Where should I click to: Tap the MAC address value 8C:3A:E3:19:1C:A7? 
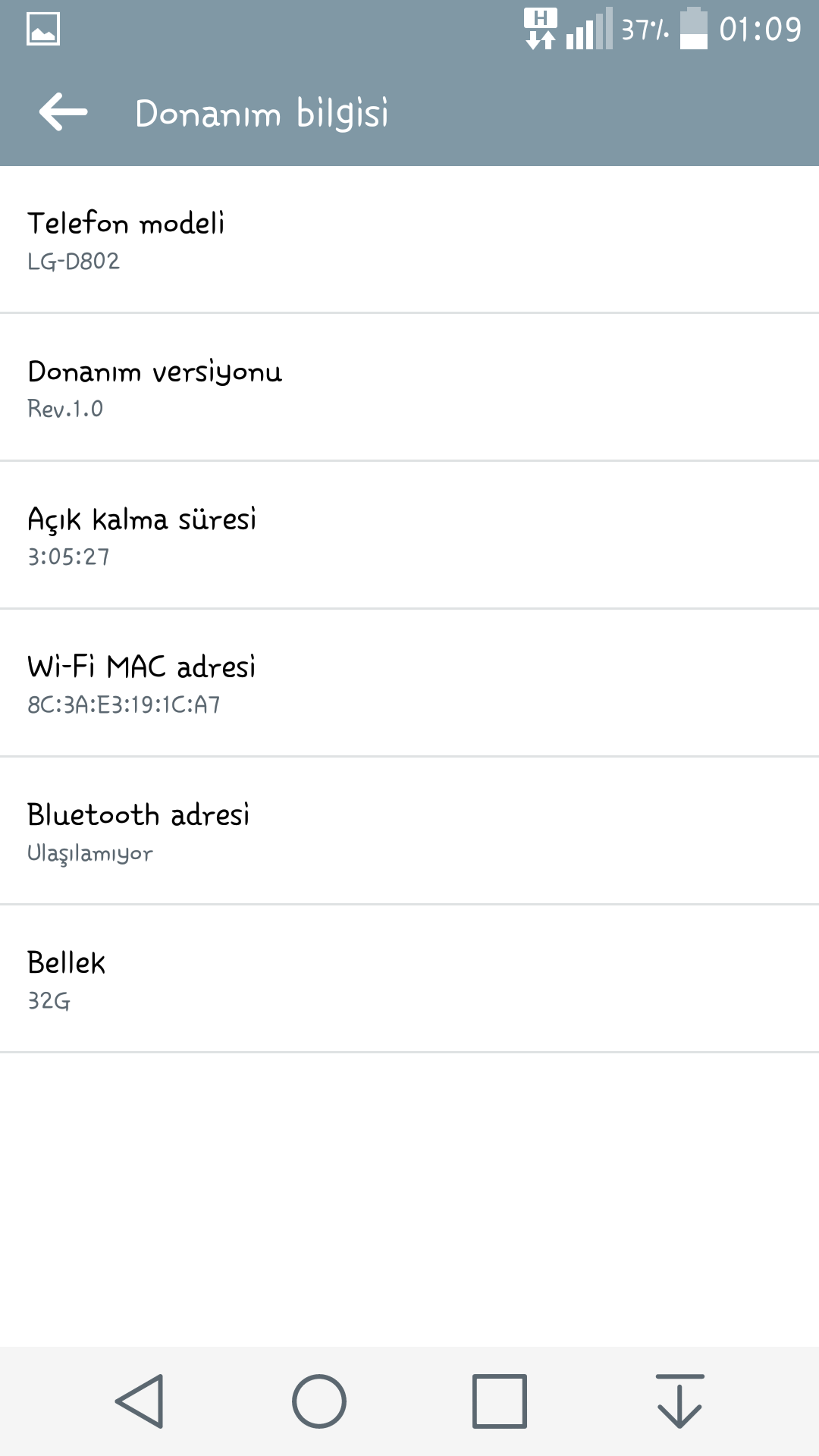point(124,704)
